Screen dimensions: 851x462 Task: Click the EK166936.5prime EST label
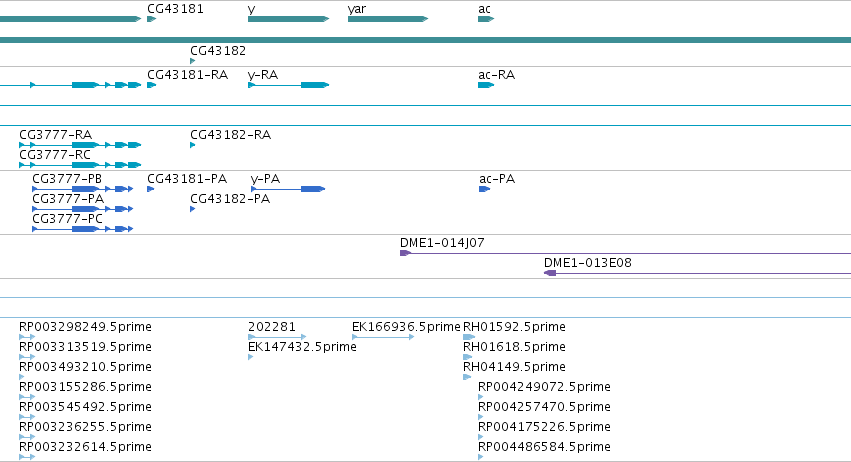[406, 327]
